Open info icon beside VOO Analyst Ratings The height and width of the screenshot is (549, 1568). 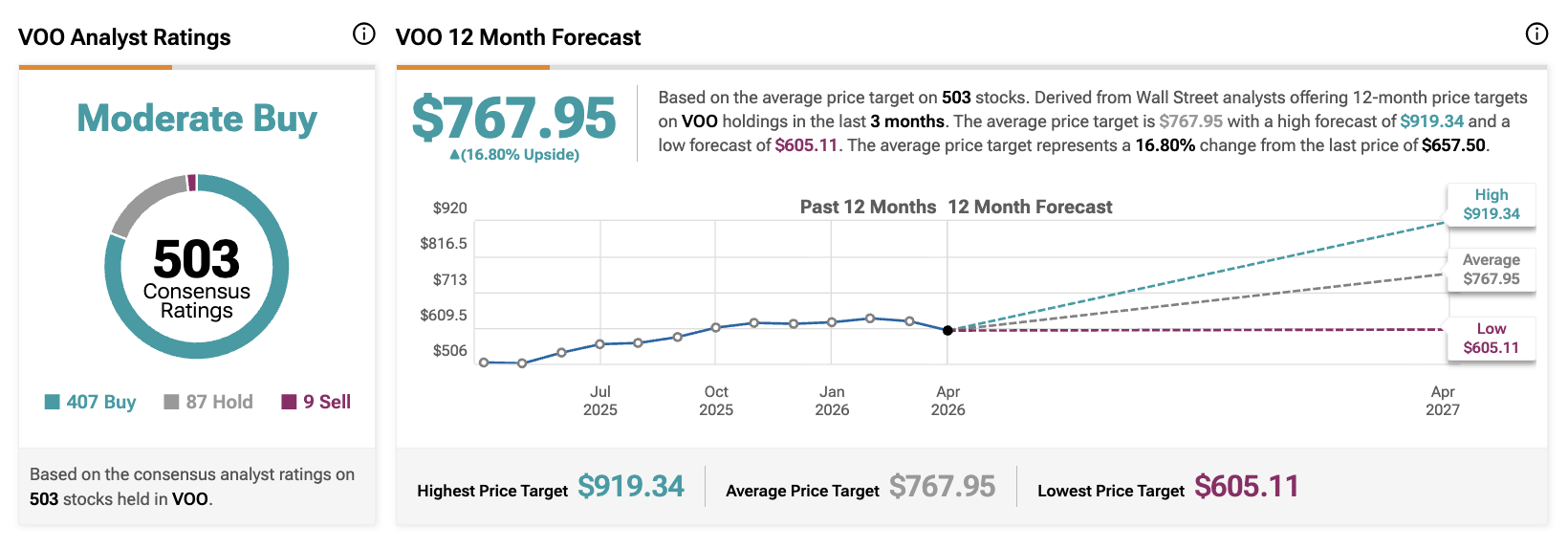click(x=364, y=34)
